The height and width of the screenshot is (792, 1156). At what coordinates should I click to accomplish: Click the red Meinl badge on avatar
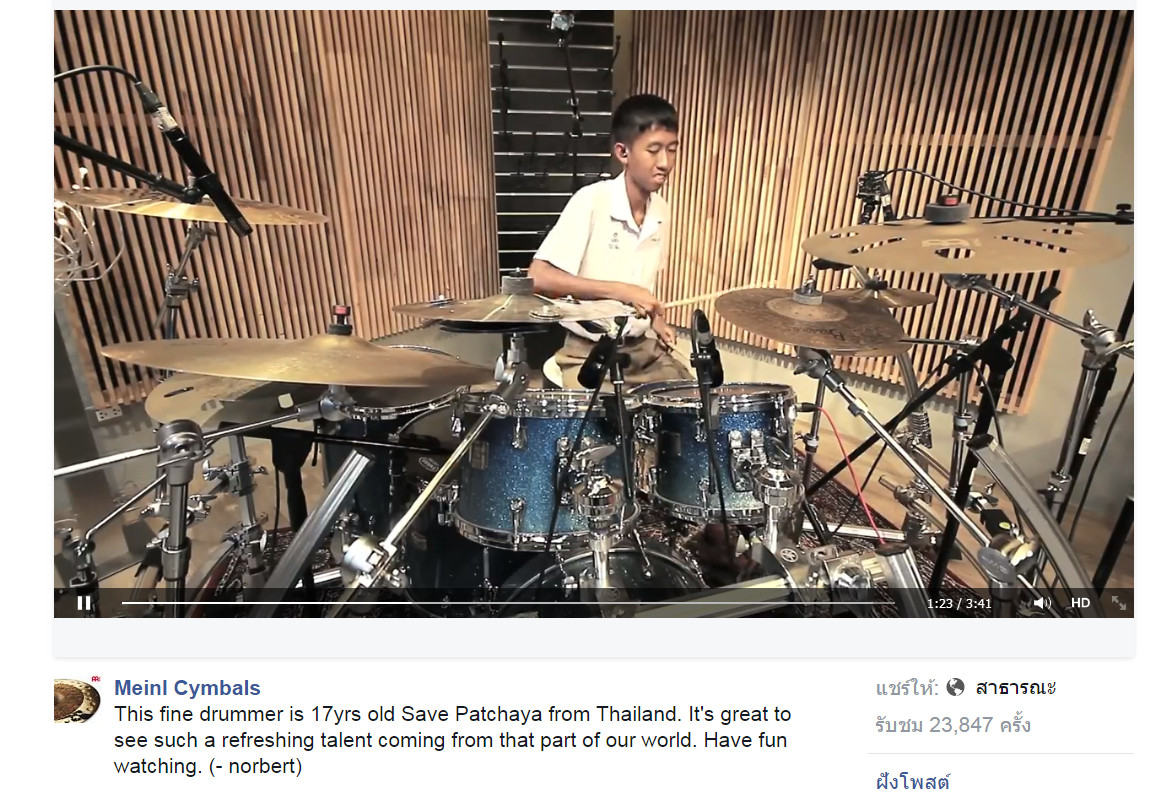click(95, 678)
